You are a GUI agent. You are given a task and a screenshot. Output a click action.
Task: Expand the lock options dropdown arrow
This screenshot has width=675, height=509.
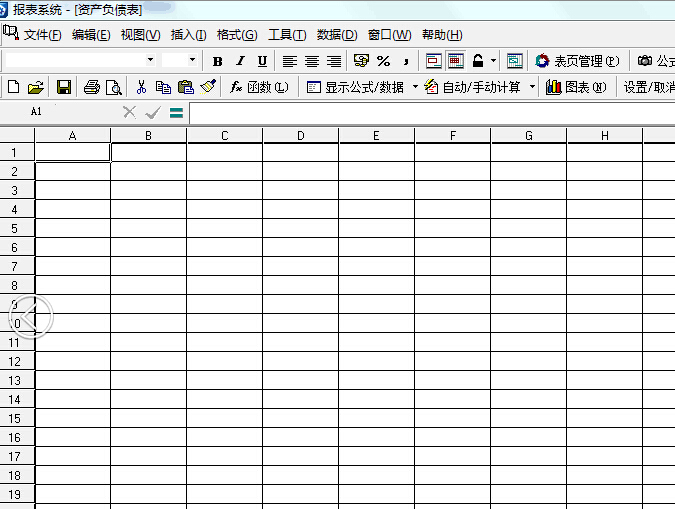pyautogui.click(x=493, y=61)
